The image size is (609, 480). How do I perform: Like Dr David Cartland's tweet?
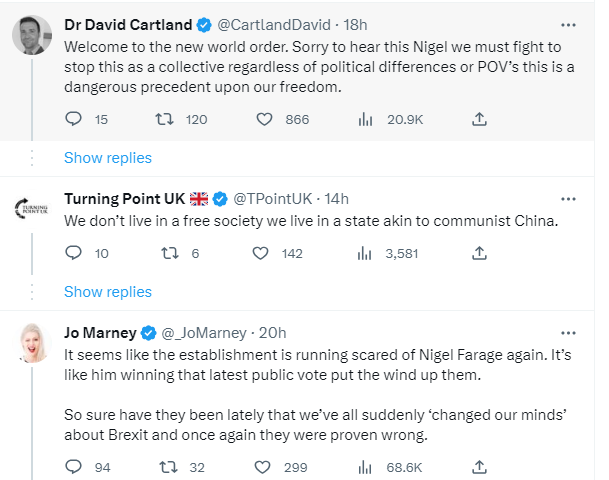[265, 119]
